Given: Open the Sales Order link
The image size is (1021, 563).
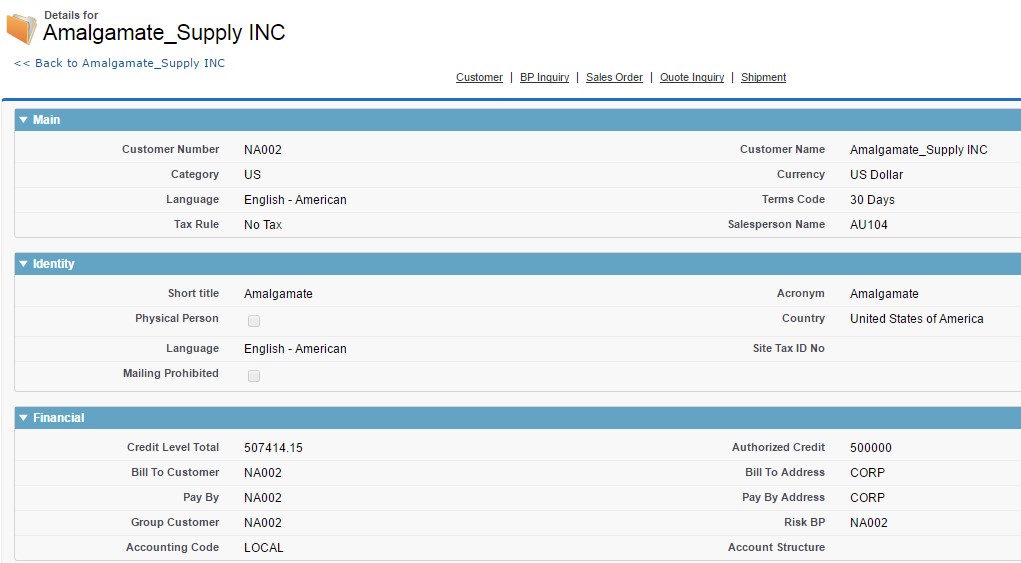Looking at the screenshot, I should 614,77.
